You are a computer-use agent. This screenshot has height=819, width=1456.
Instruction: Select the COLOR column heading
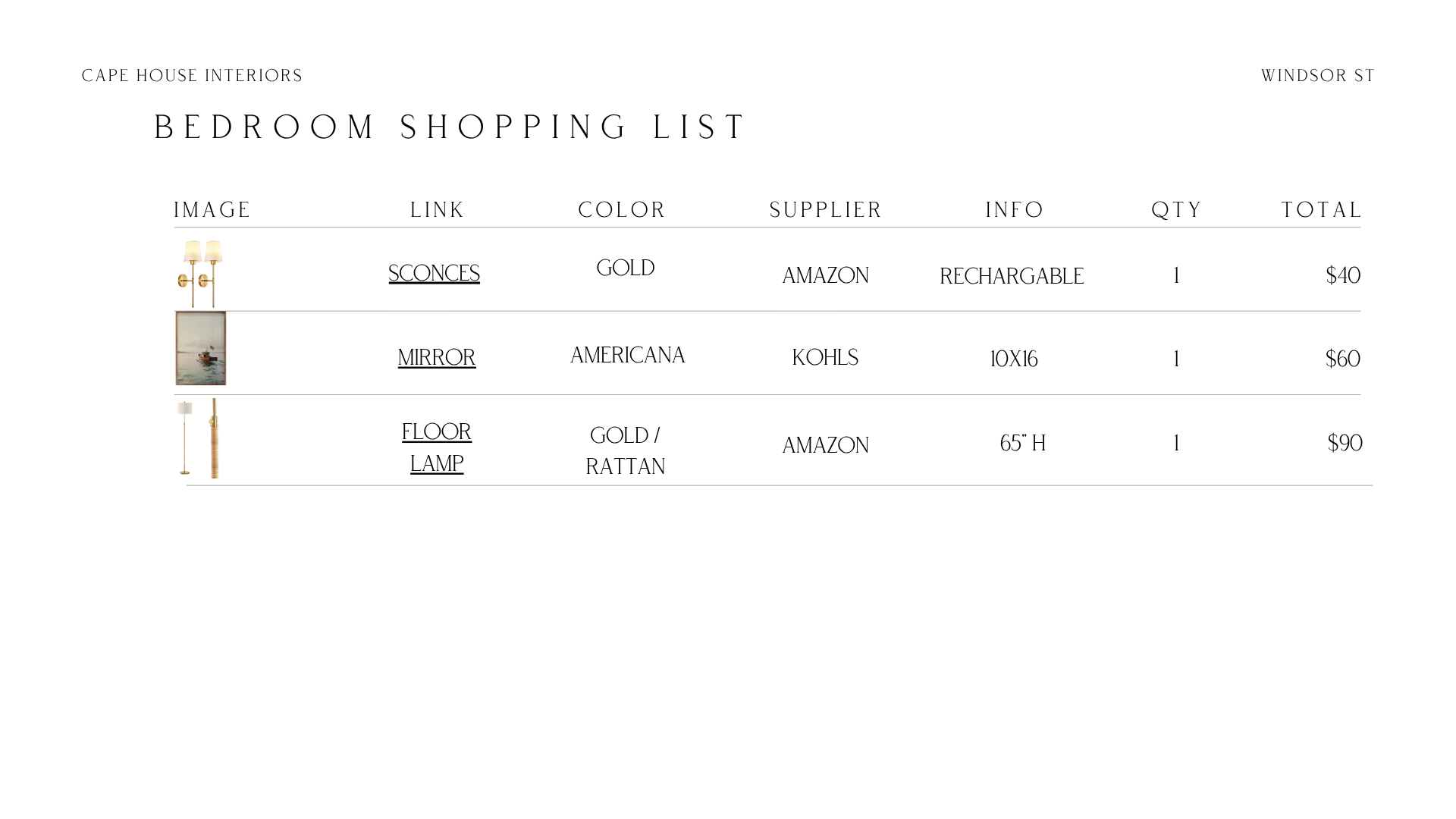[622, 210]
